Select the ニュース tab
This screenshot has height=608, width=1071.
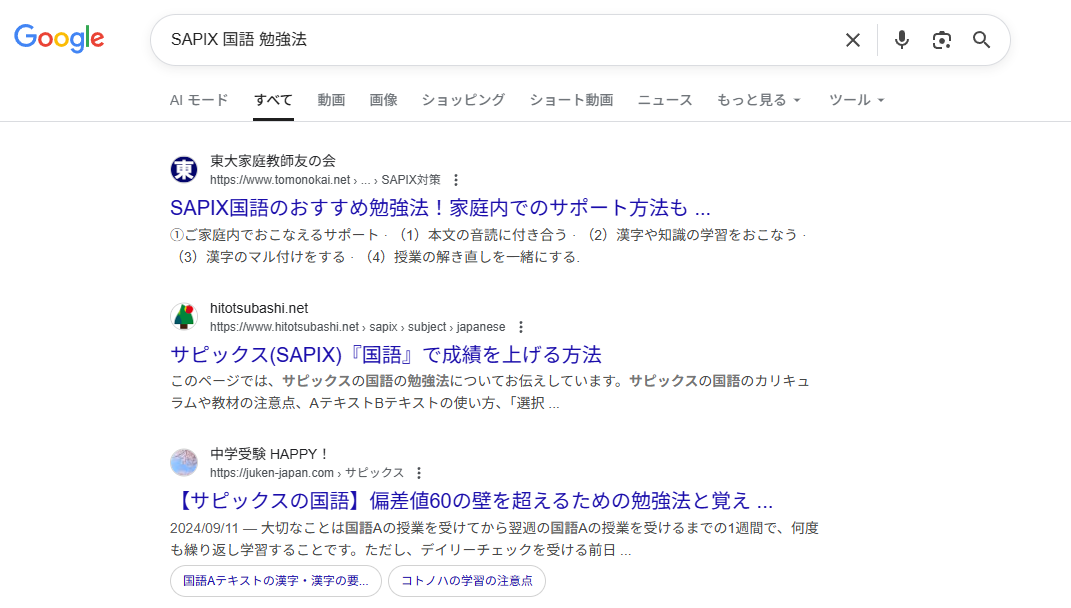click(665, 100)
